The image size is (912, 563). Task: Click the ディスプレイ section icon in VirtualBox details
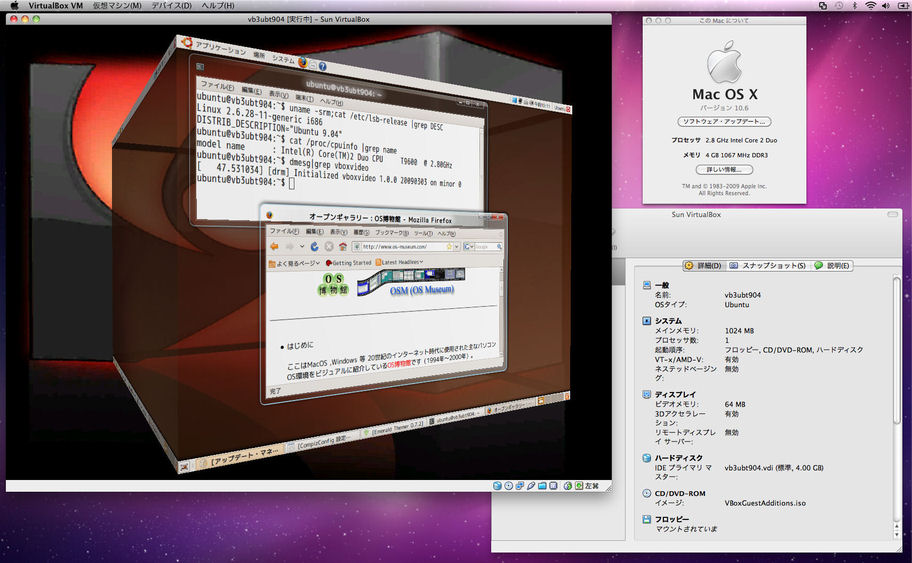tap(646, 394)
